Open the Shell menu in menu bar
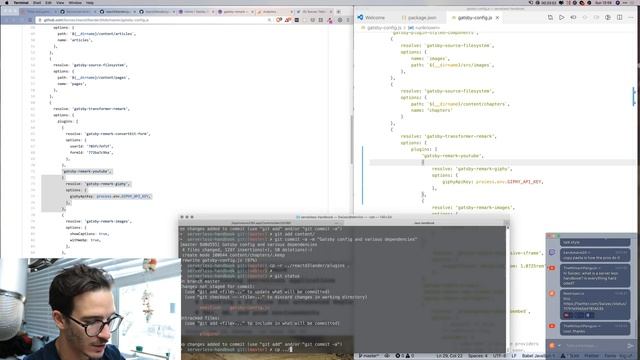Viewport: 640px width, 360px height. coord(37,2)
